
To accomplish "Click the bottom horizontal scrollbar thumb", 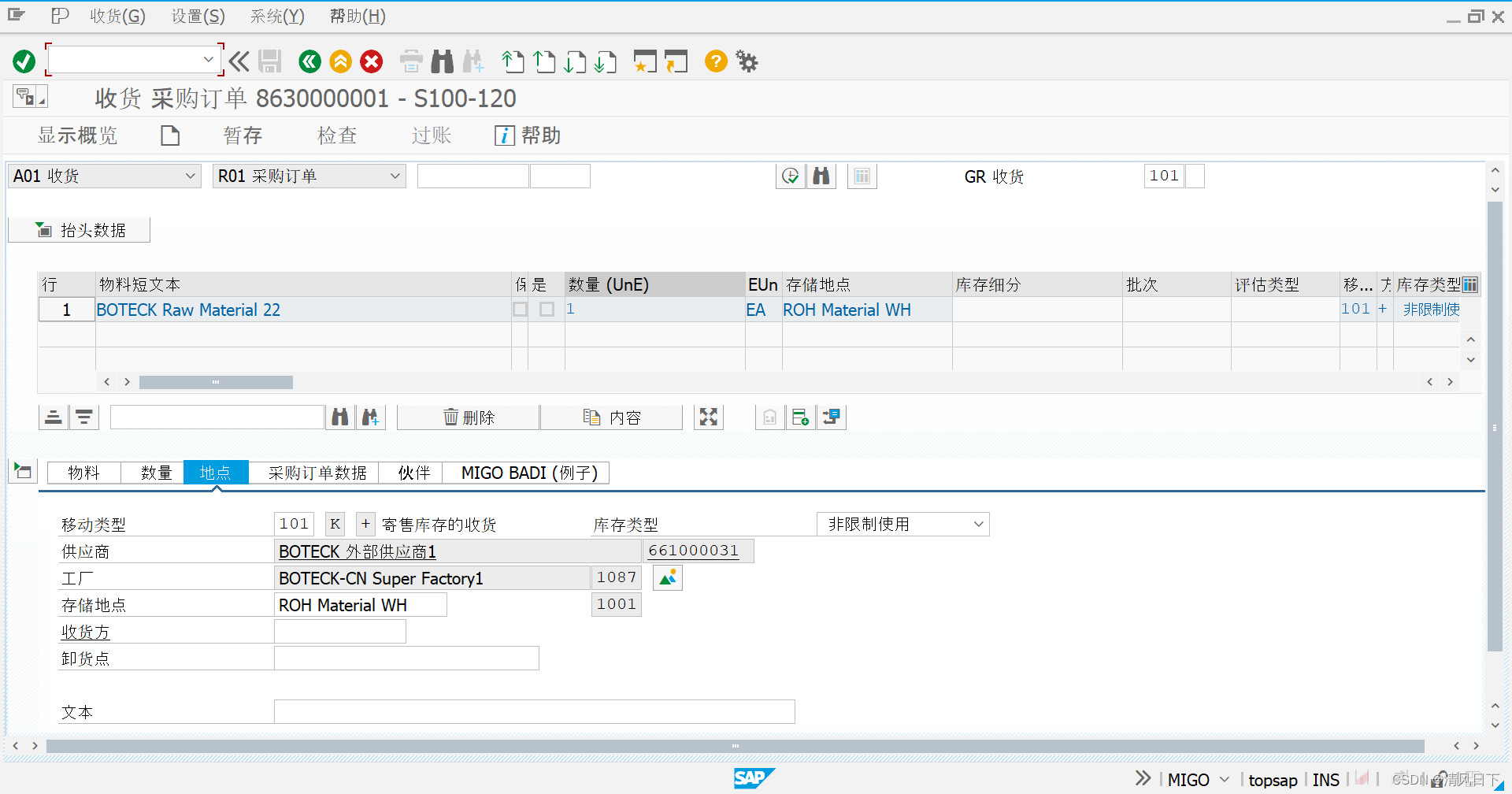I will [735, 746].
